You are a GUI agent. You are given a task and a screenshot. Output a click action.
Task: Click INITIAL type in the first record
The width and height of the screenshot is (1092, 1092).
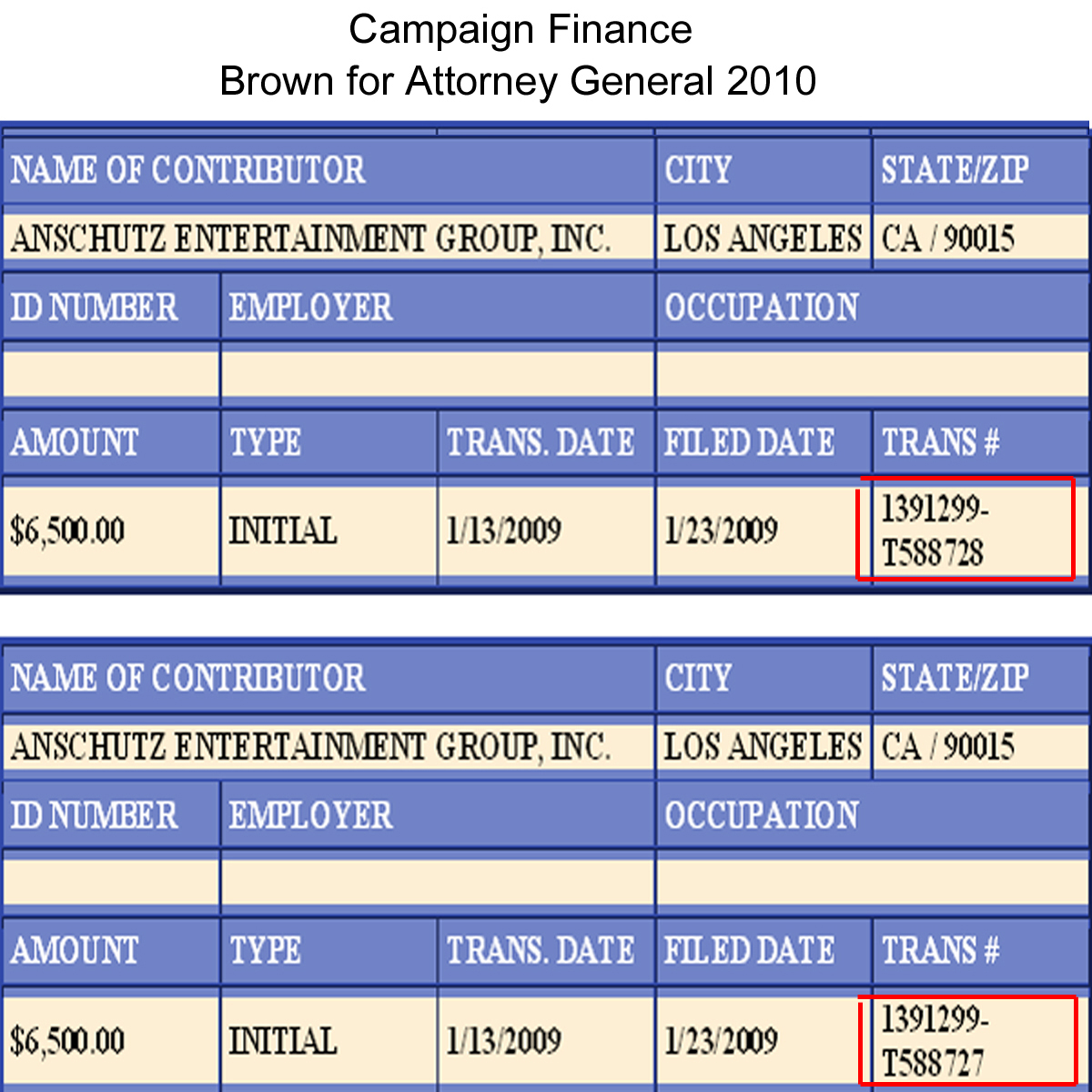[282, 531]
